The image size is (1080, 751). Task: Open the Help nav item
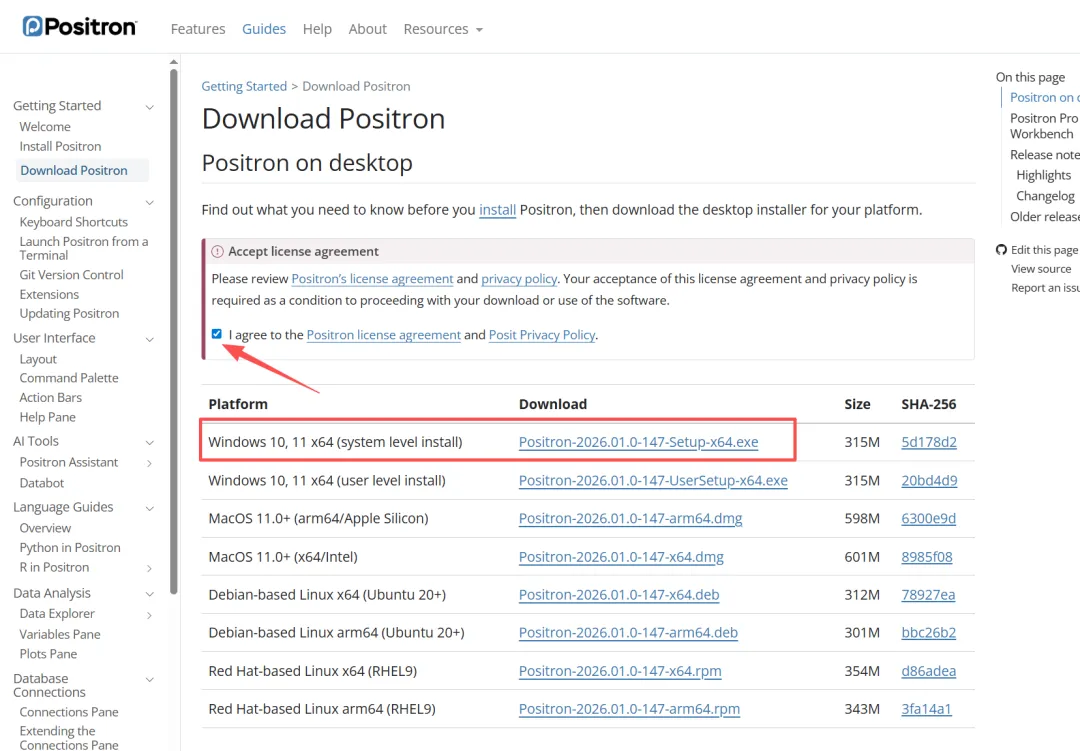click(x=317, y=29)
